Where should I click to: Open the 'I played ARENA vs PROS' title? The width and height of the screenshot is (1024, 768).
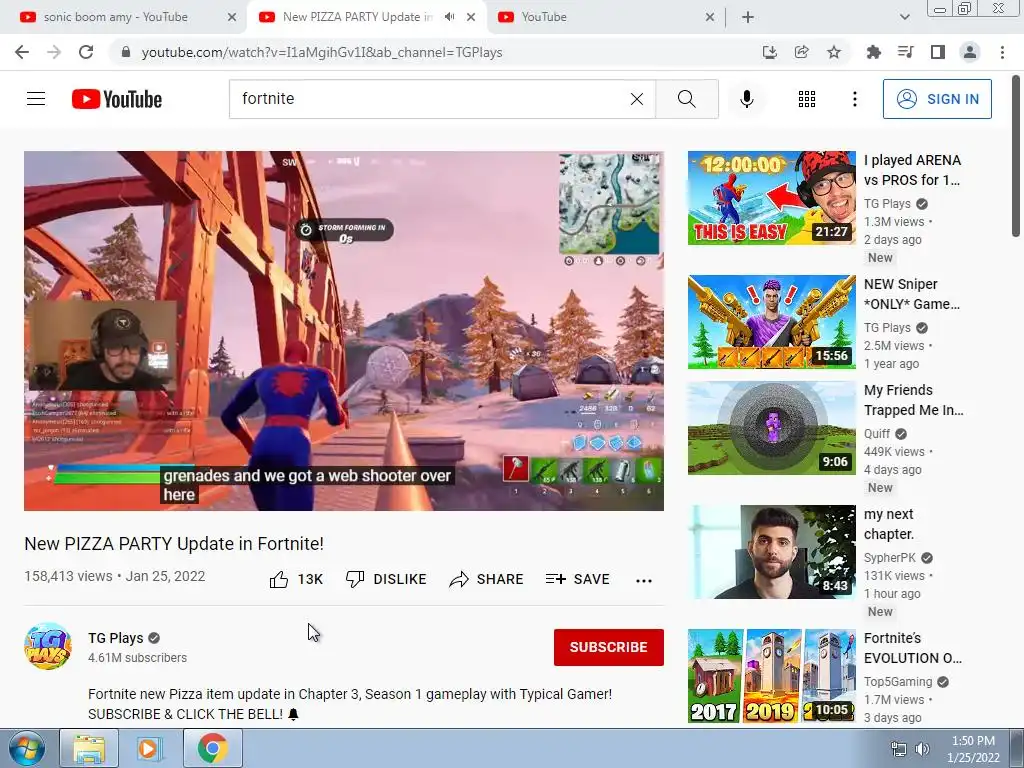tap(912, 170)
